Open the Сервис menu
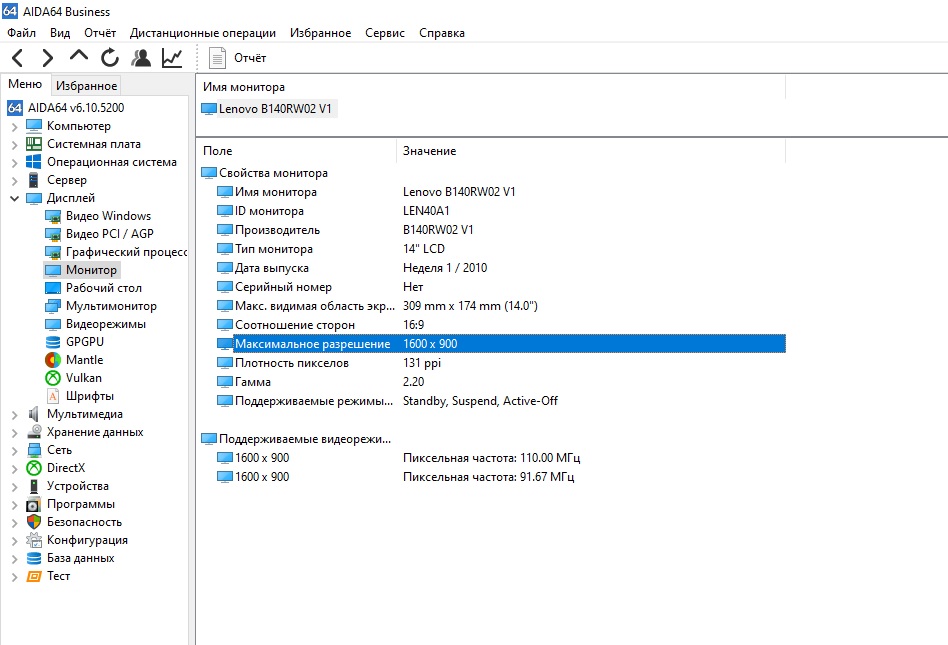The width and height of the screenshot is (948, 645). point(385,33)
